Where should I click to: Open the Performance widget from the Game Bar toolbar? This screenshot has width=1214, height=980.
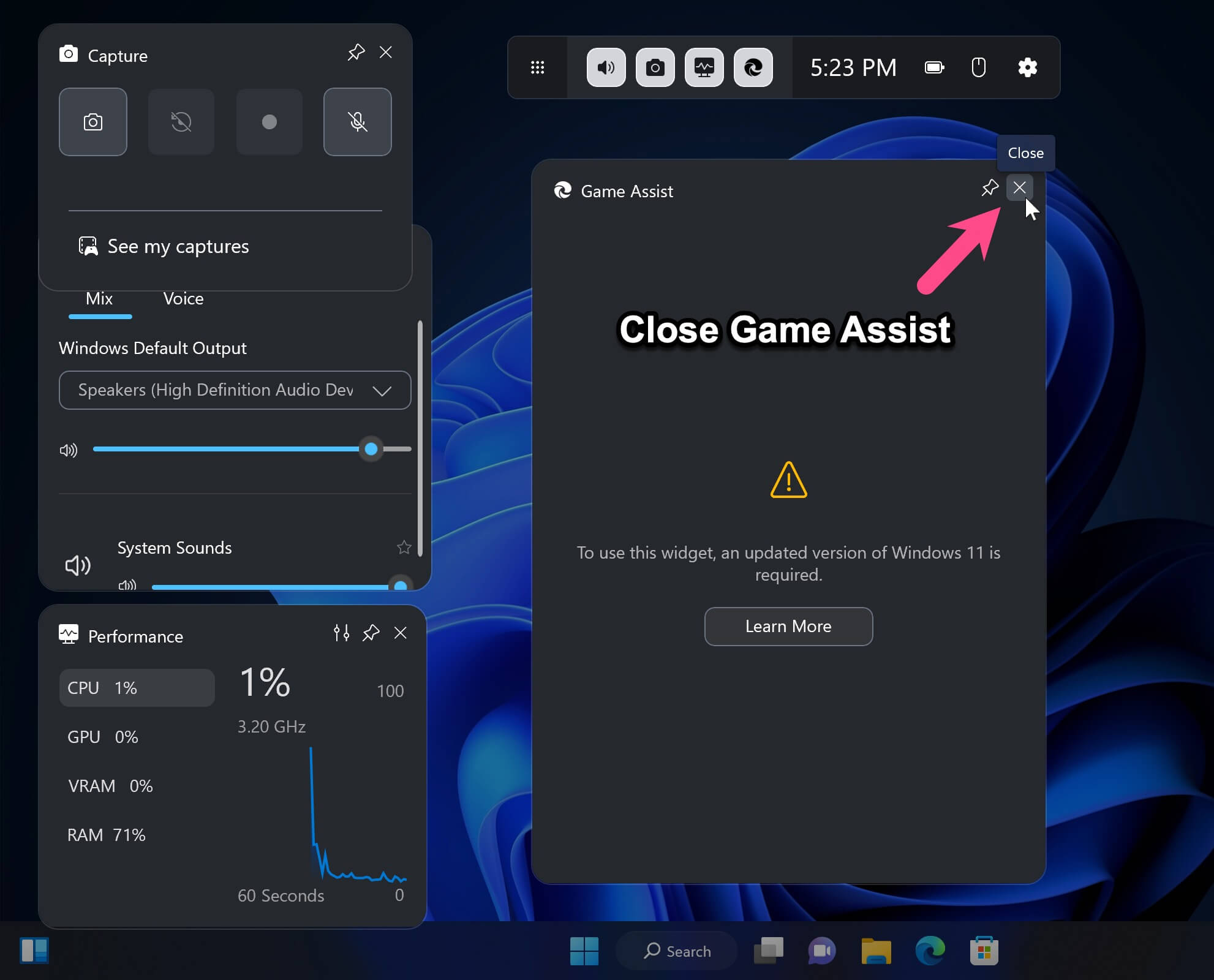[x=703, y=67]
